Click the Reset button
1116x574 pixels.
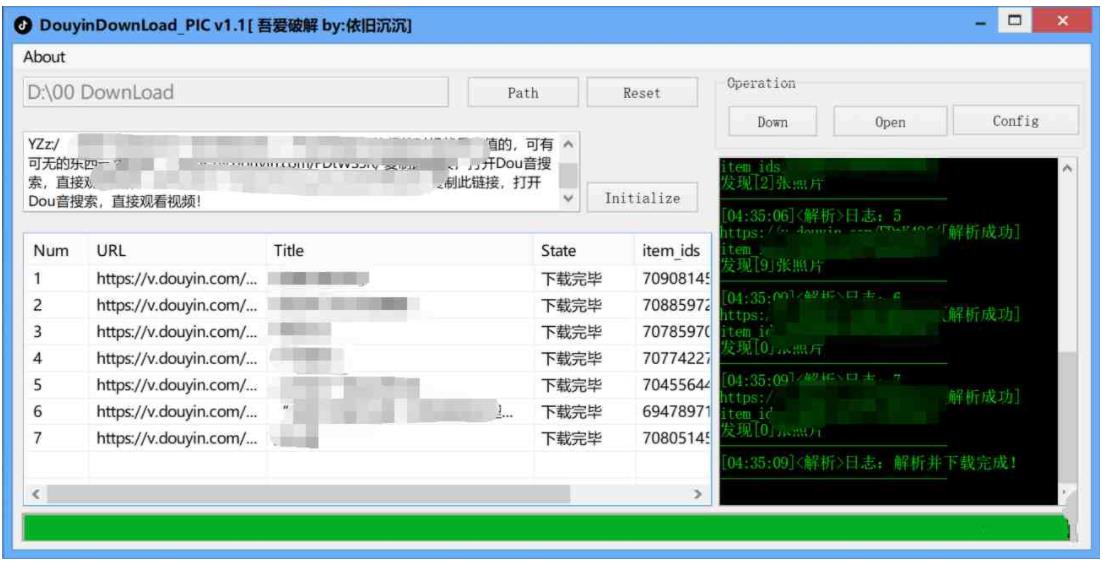pos(641,93)
